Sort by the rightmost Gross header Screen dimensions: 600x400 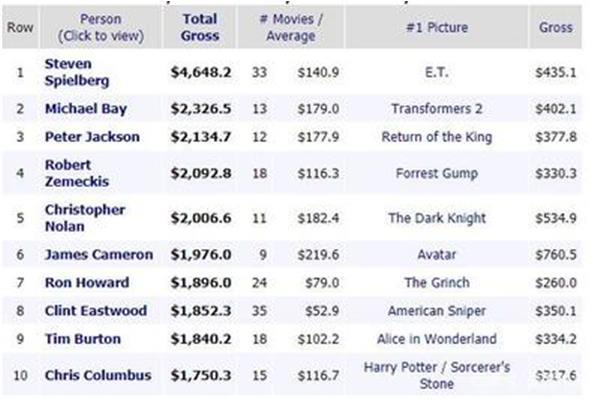point(556,27)
